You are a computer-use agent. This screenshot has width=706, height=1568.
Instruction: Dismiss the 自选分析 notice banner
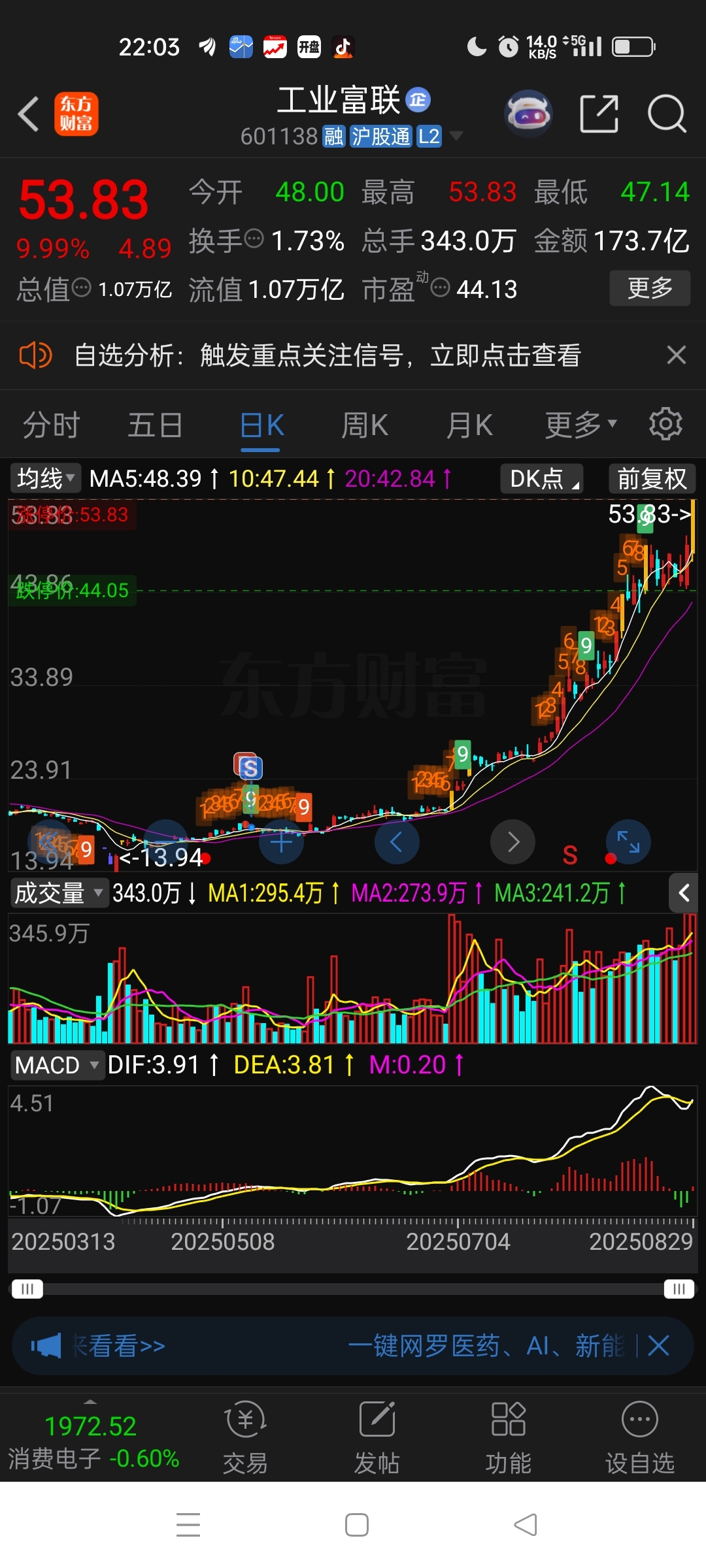677,355
